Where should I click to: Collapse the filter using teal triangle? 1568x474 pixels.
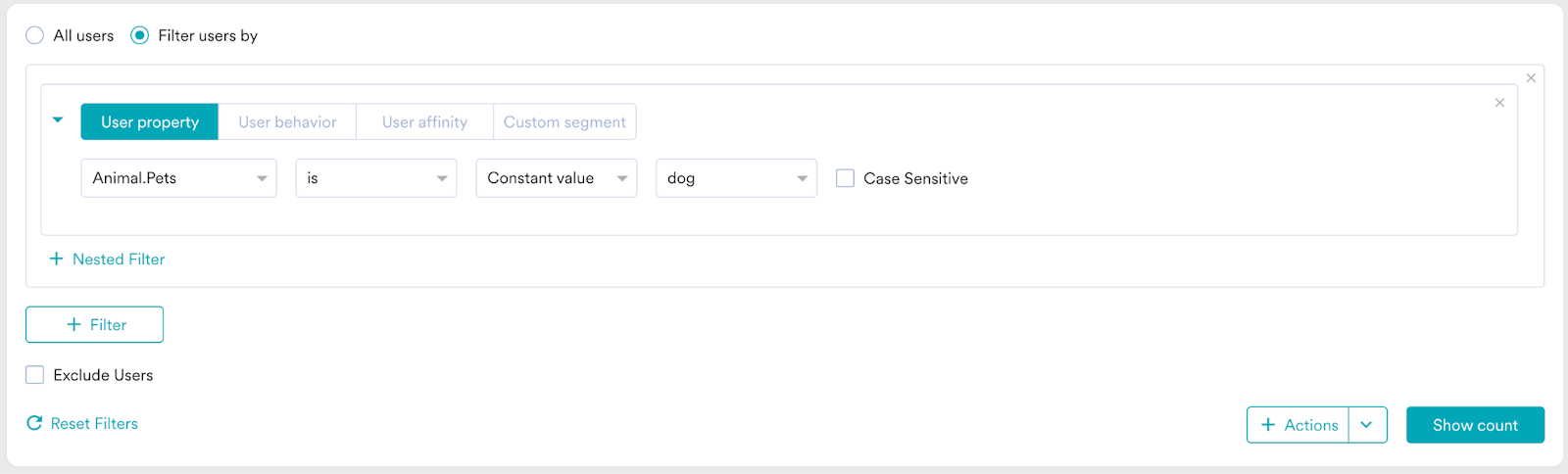(58, 120)
